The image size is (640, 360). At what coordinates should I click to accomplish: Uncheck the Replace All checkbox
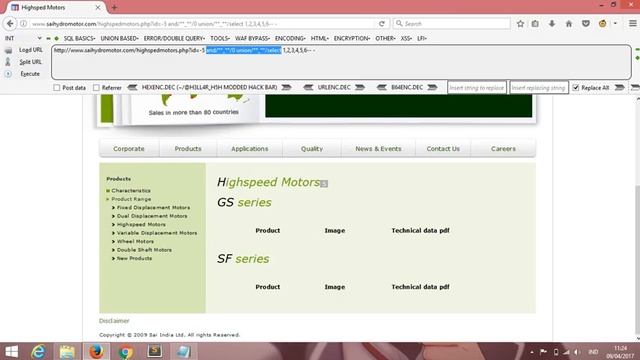pos(576,88)
